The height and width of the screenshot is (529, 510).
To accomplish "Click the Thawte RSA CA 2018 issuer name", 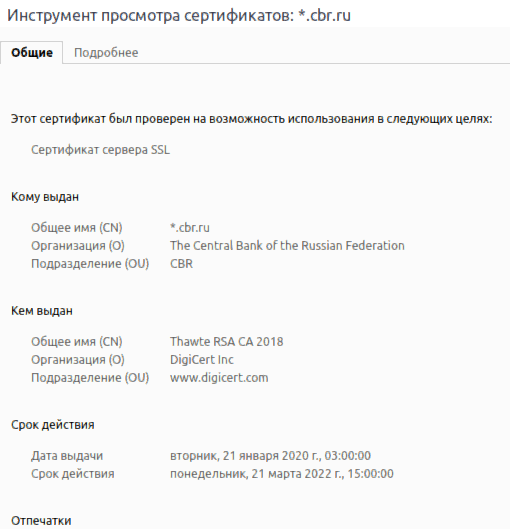I will (226, 342).
